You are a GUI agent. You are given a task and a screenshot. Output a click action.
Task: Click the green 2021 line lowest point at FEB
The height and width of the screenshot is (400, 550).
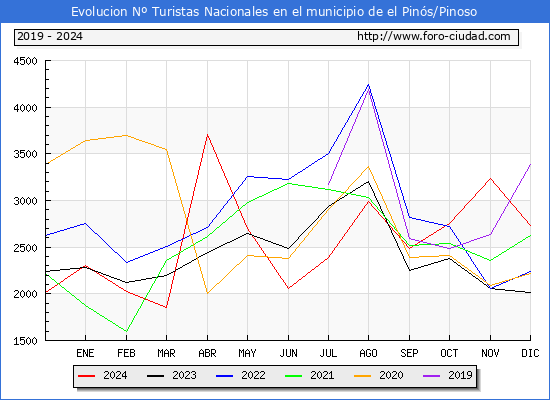pos(126,331)
